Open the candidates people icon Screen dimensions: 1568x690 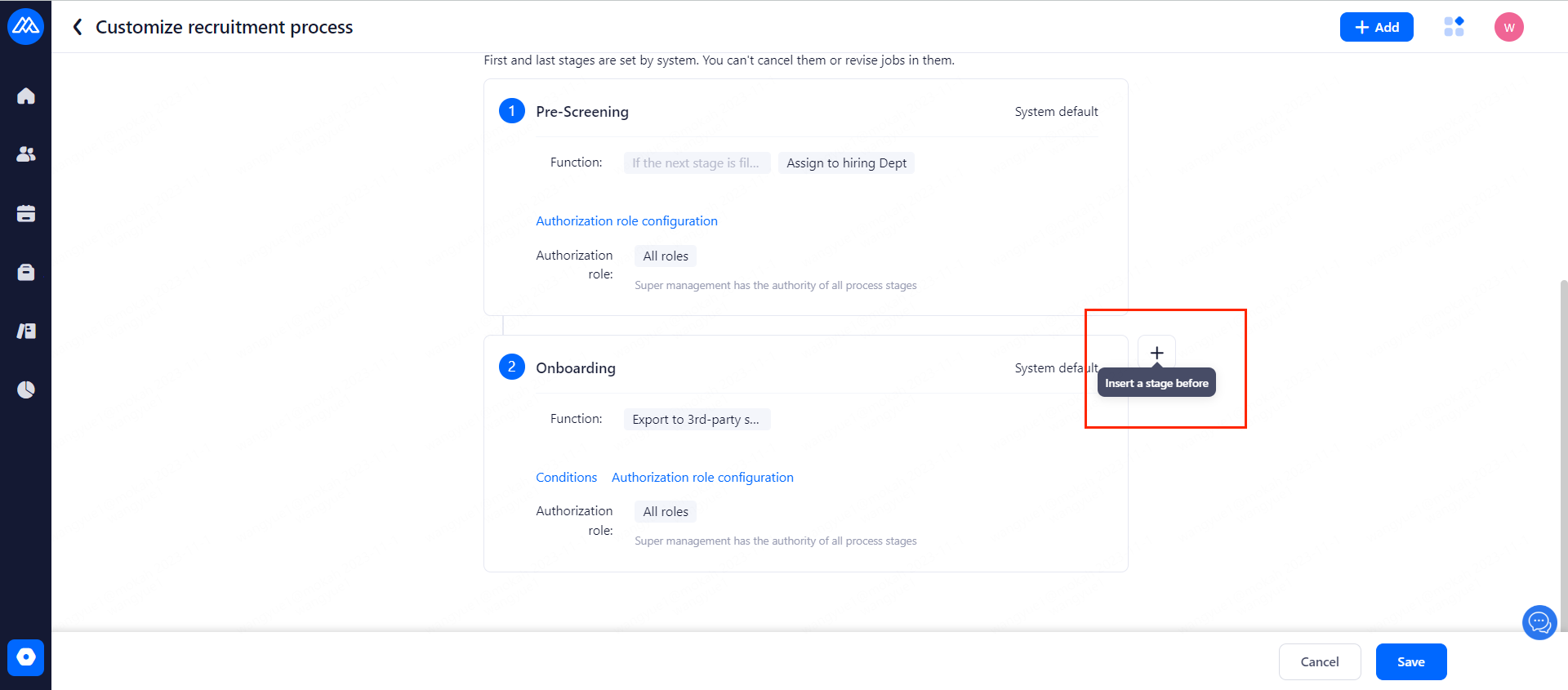tap(26, 154)
